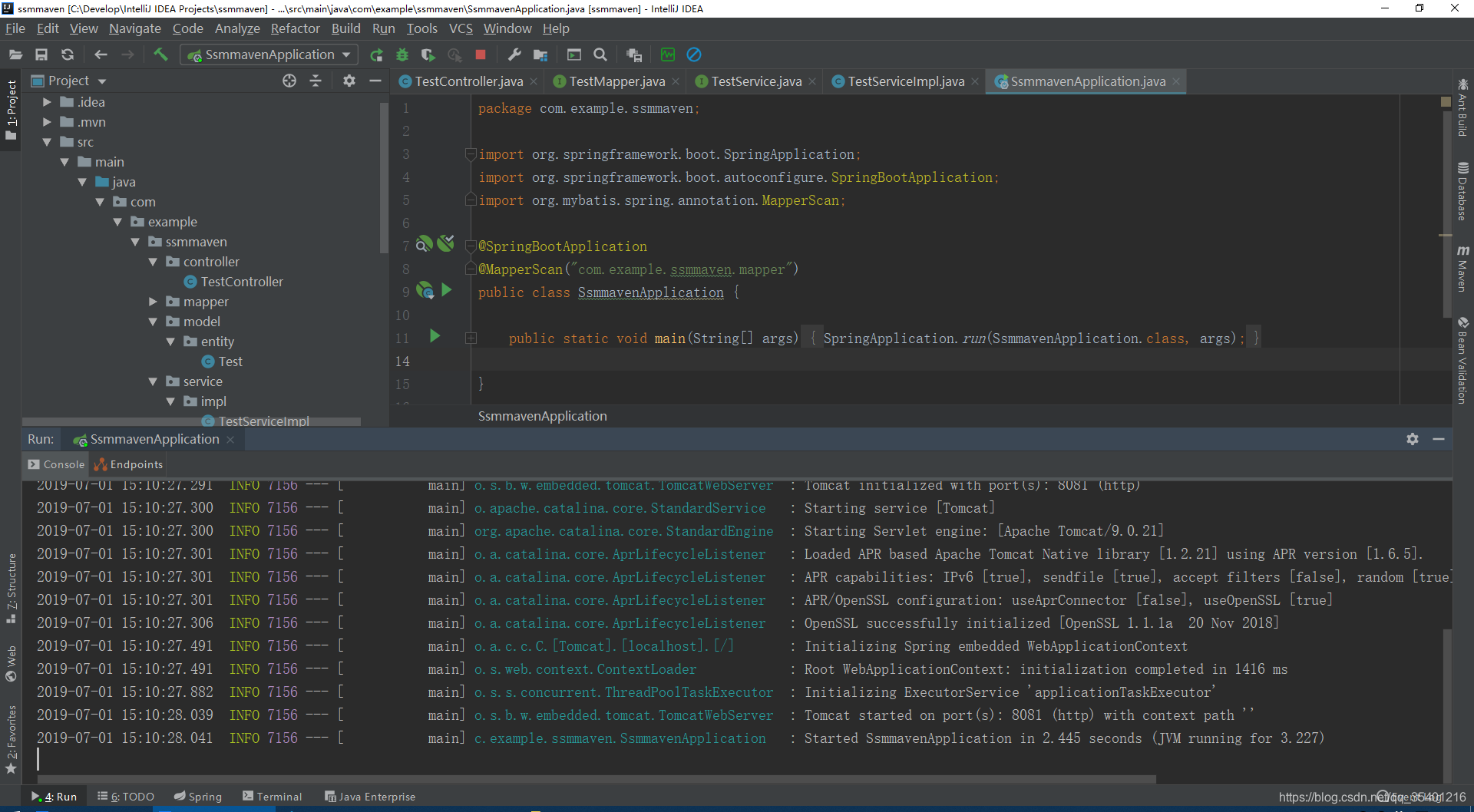The image size is (1474, 812).
Task: Open the 6: TODO tool window
Action: pyautogui.click(x=126, y=797)
